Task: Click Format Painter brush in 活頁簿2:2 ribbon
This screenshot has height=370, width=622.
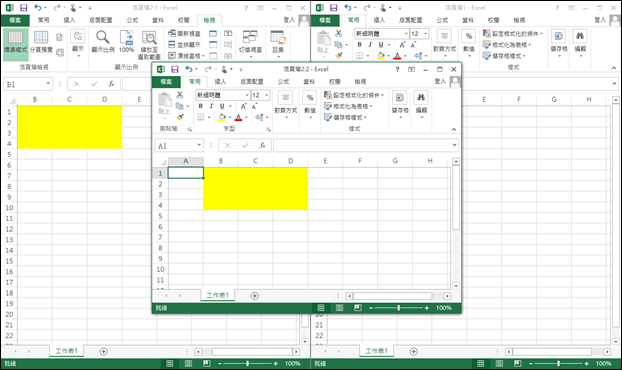Action: (x=180, y=117)
